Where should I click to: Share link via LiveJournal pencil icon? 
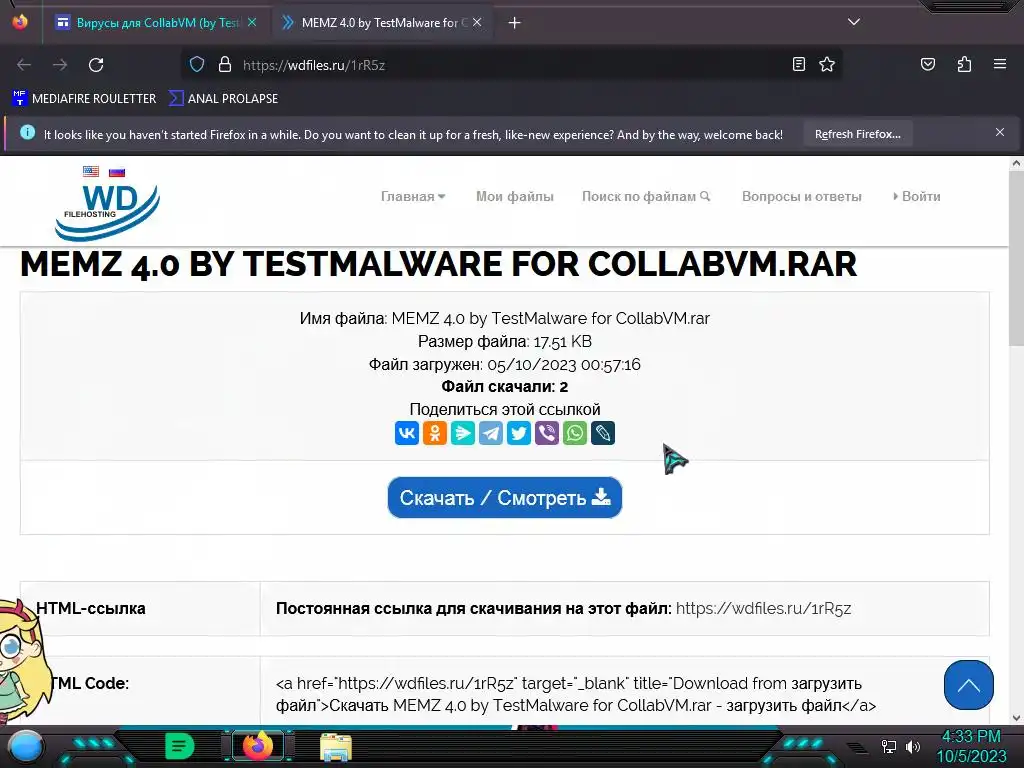pos(603,433)
